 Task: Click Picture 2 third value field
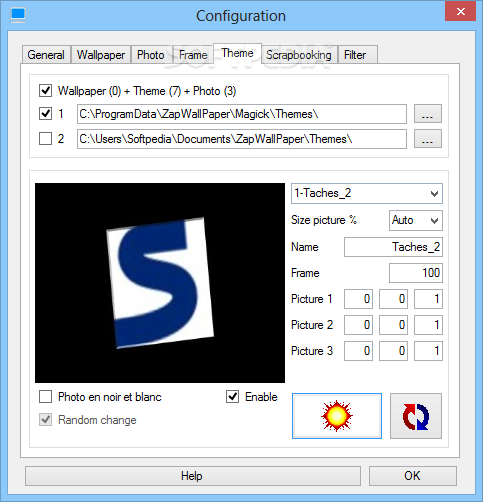[428, 325]
